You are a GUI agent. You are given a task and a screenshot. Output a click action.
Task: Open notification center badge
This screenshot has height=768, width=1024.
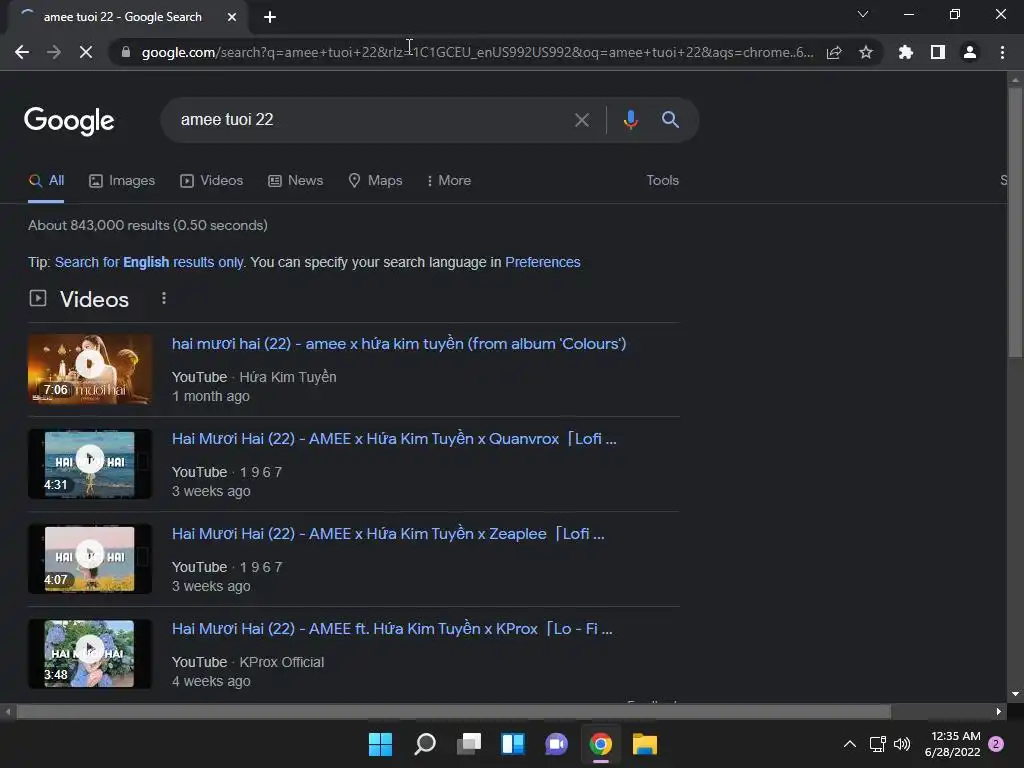coord(996,744)
